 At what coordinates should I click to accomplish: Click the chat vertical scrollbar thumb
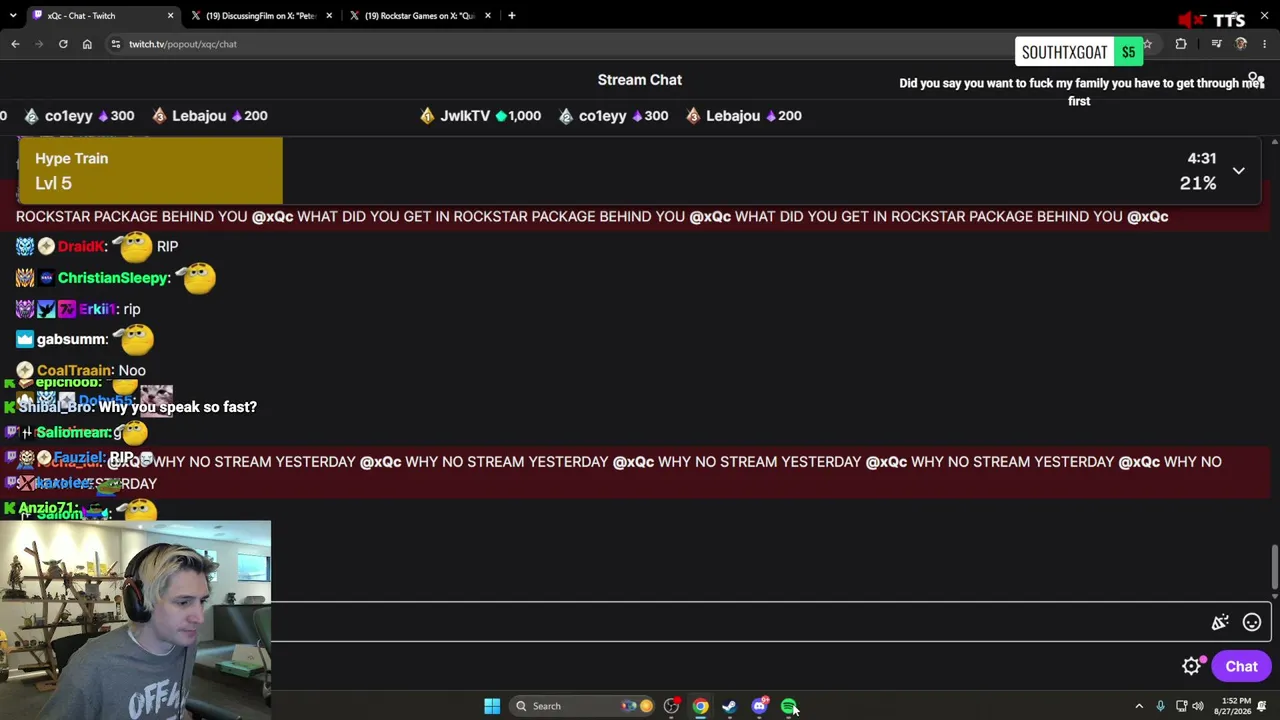coord(1274,567)
